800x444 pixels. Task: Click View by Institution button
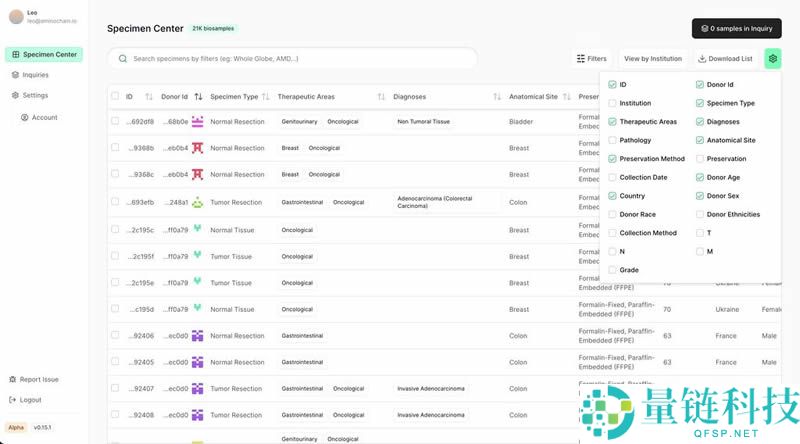(x=653, y=59)
